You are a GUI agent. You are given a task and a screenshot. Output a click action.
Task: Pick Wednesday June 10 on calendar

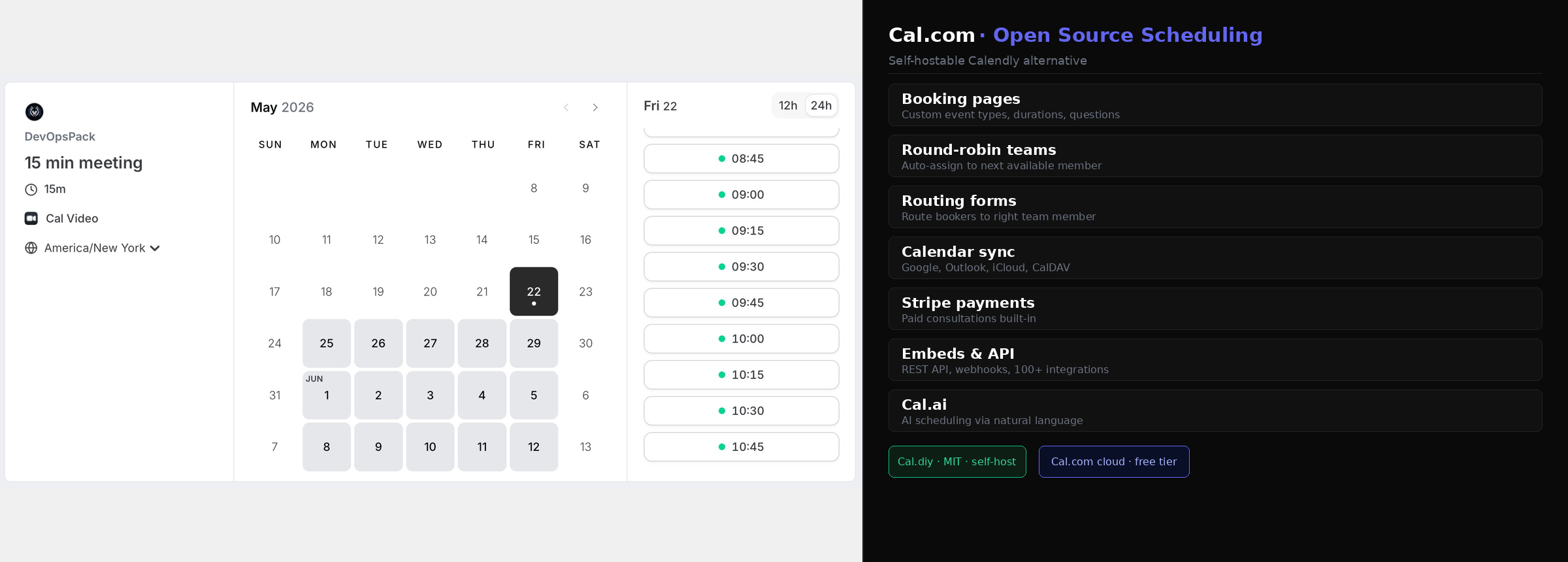coord(430,447)
